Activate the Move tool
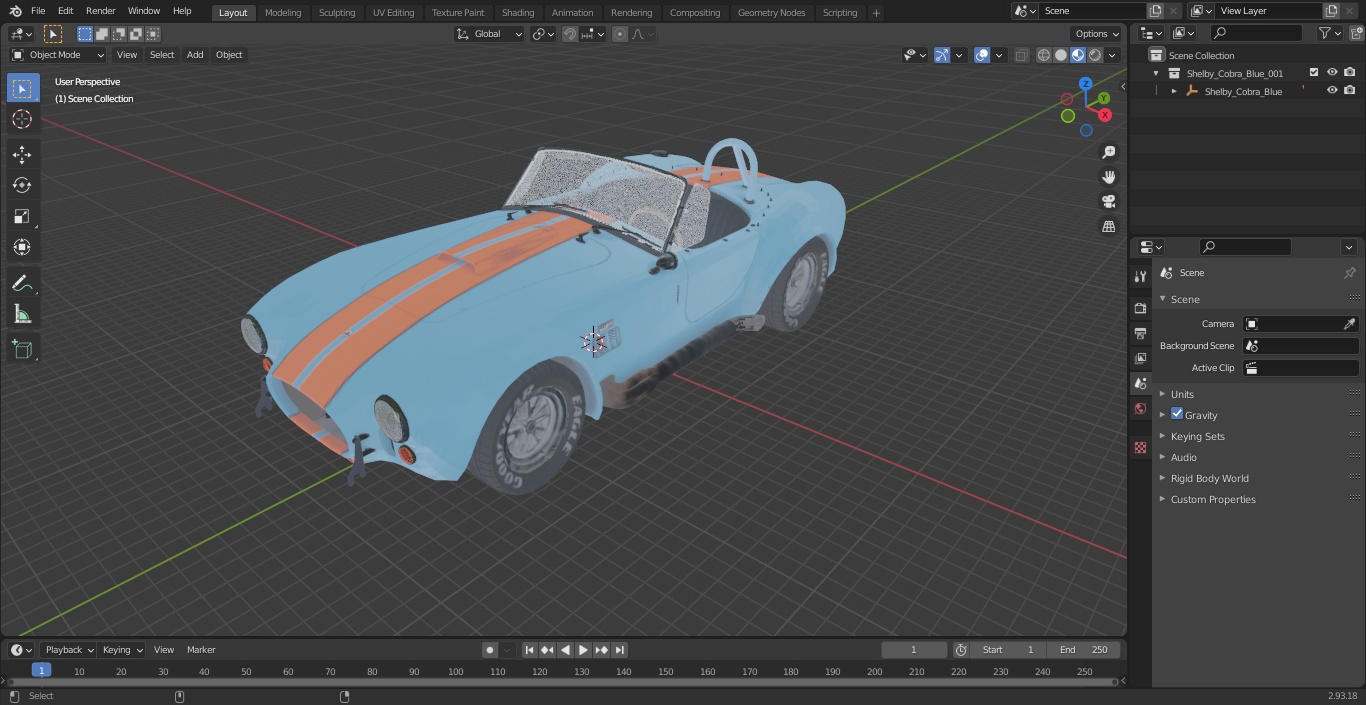This screenshot has width=1366, height=705. 22,154
